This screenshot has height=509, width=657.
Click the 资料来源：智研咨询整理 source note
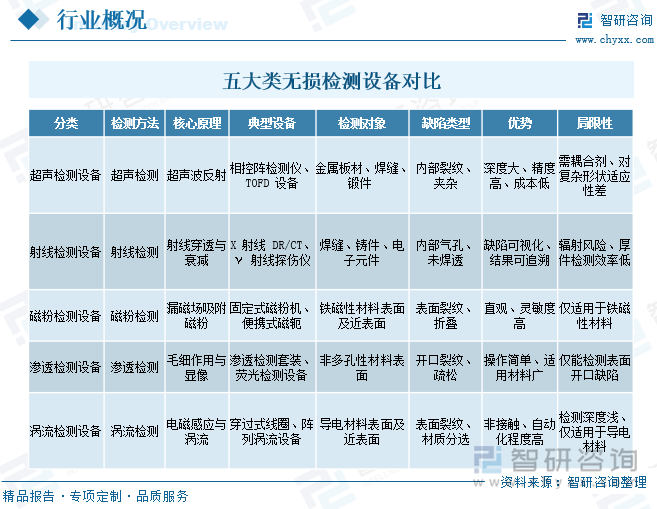click(574, 482)
